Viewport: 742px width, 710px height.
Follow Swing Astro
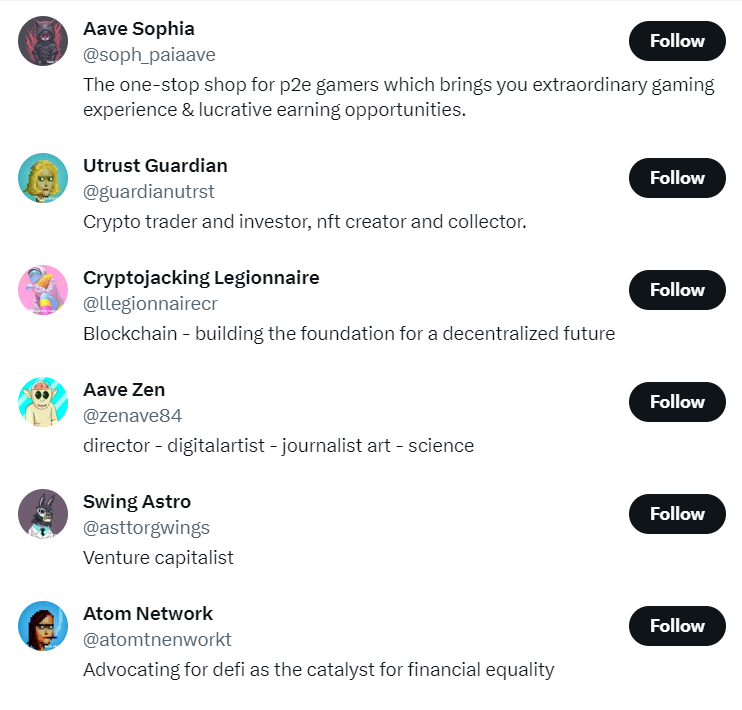pyautogui.click(x=677, y=514)
